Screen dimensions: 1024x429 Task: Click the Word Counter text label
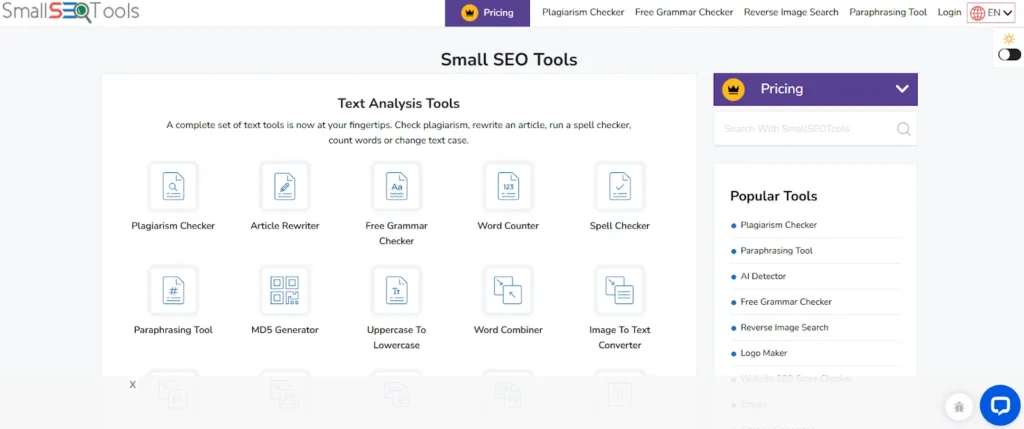(x=508, y=226)
